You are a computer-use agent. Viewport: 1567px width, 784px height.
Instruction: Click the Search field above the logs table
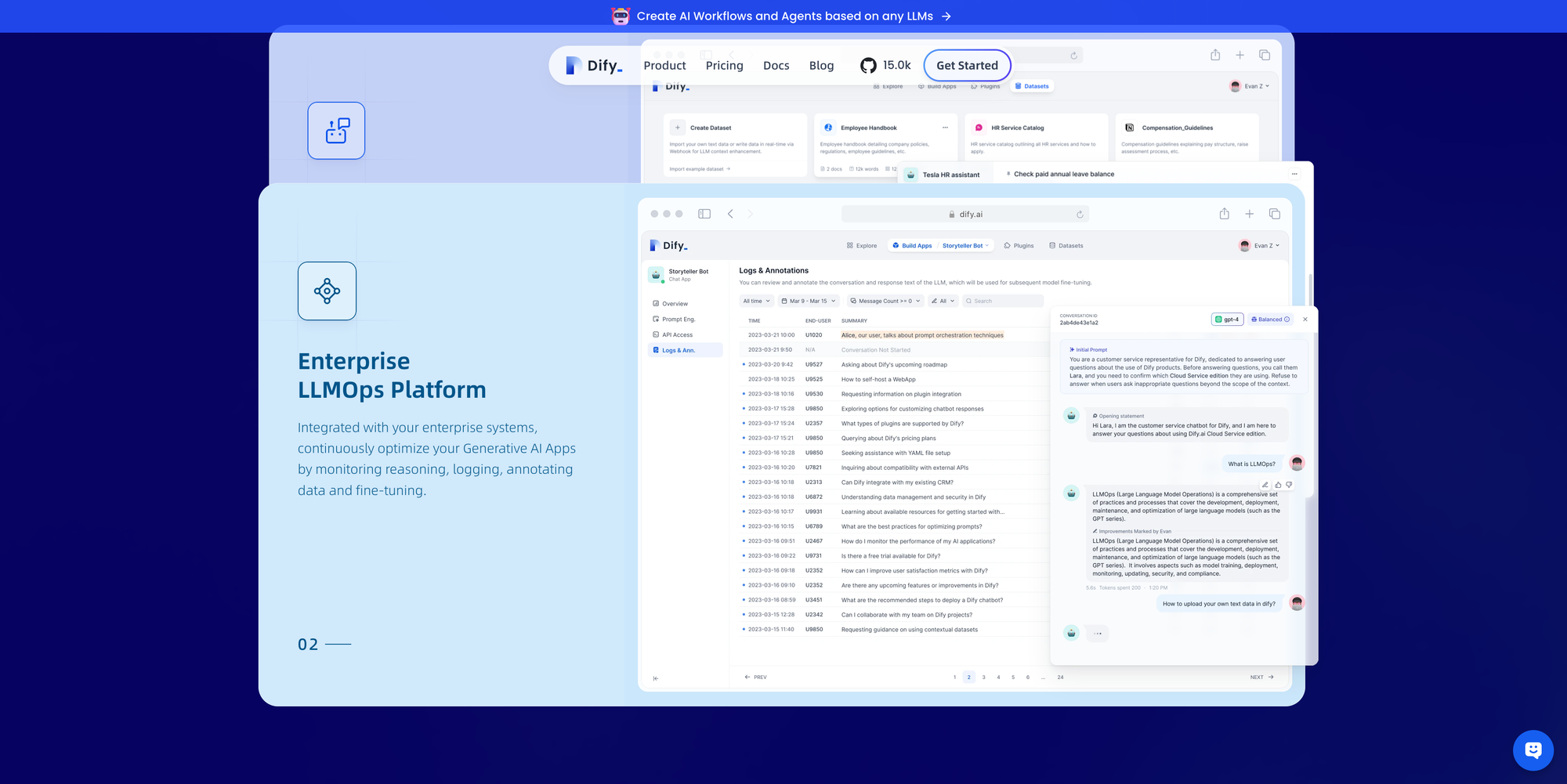pos(1003,301)
